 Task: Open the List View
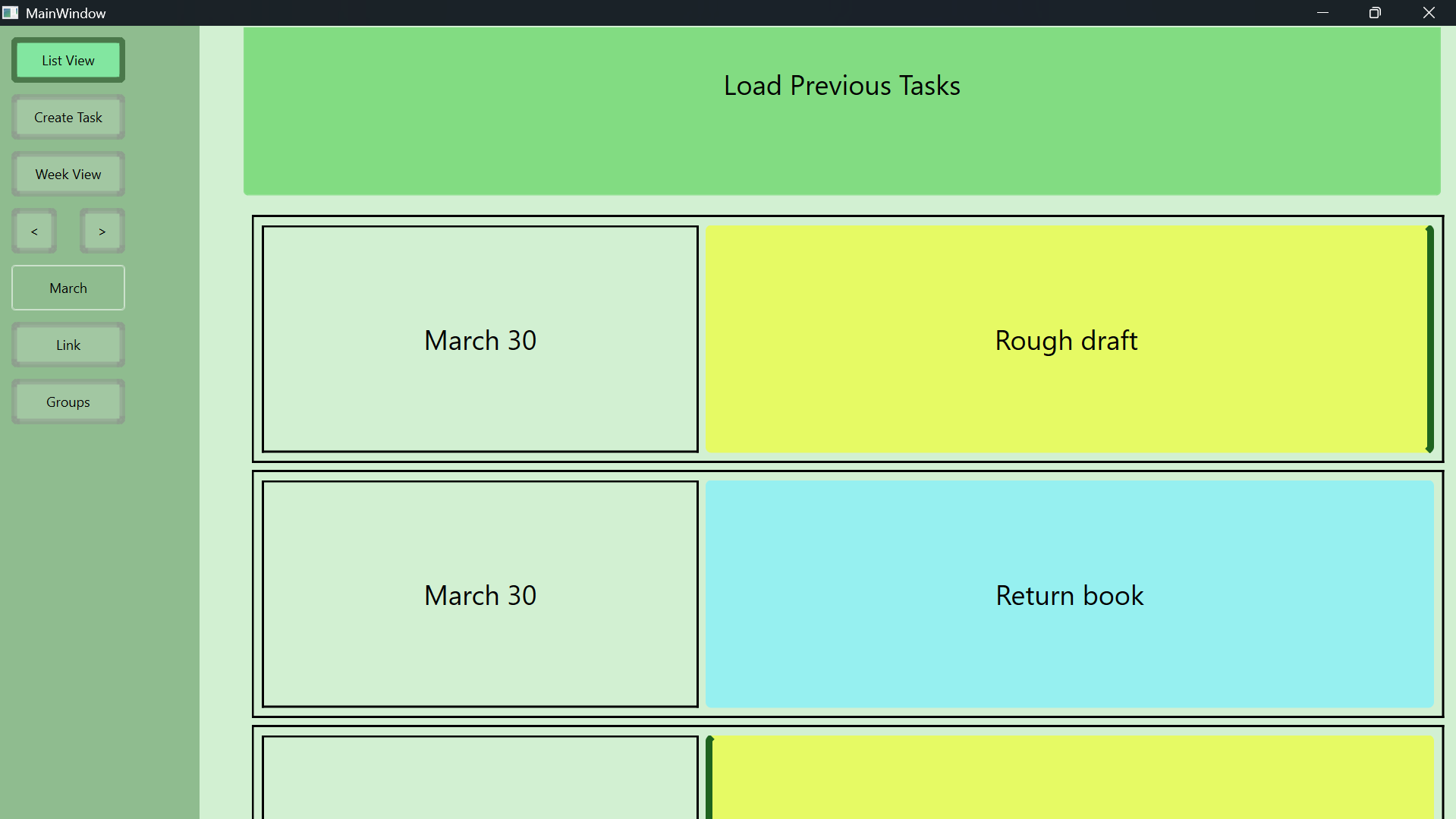pos(68,60)
